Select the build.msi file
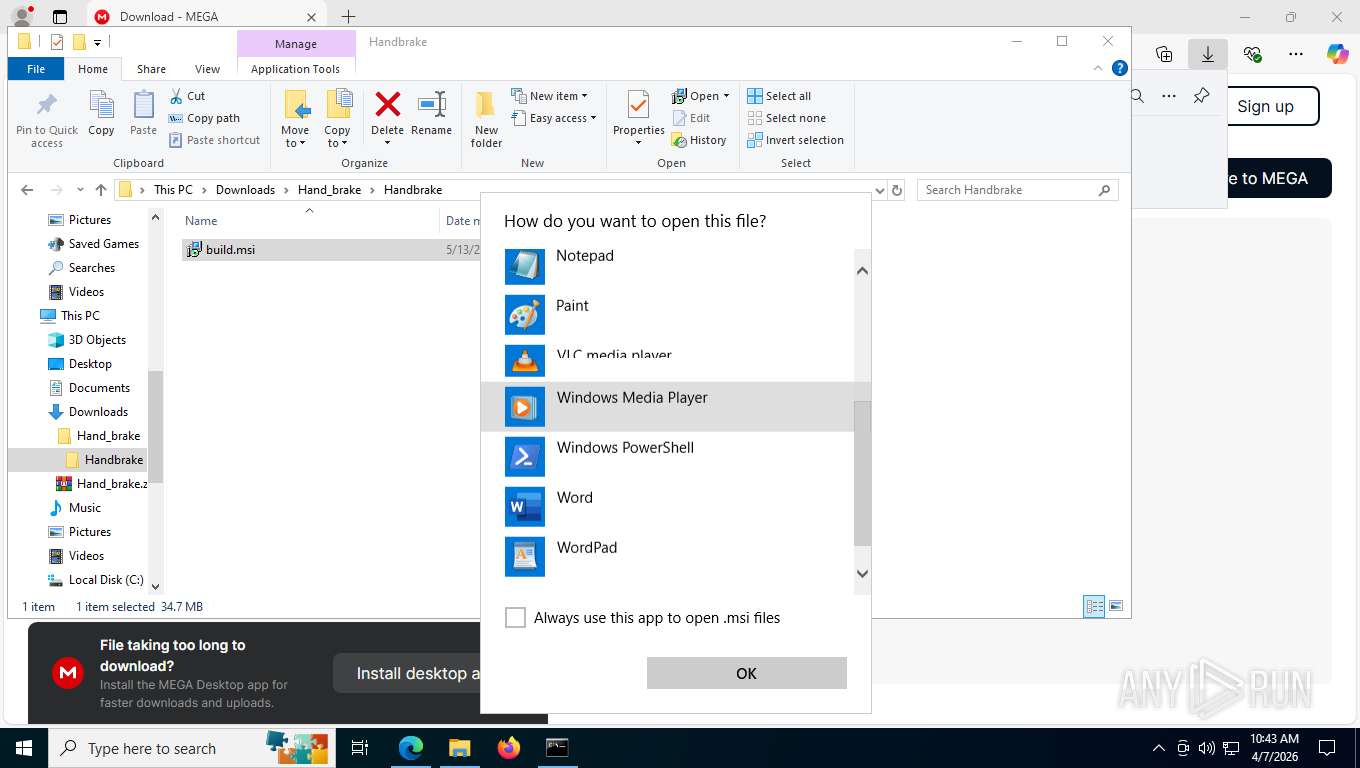Screen dimensions: 1360x768 click(x=230, y=250)
